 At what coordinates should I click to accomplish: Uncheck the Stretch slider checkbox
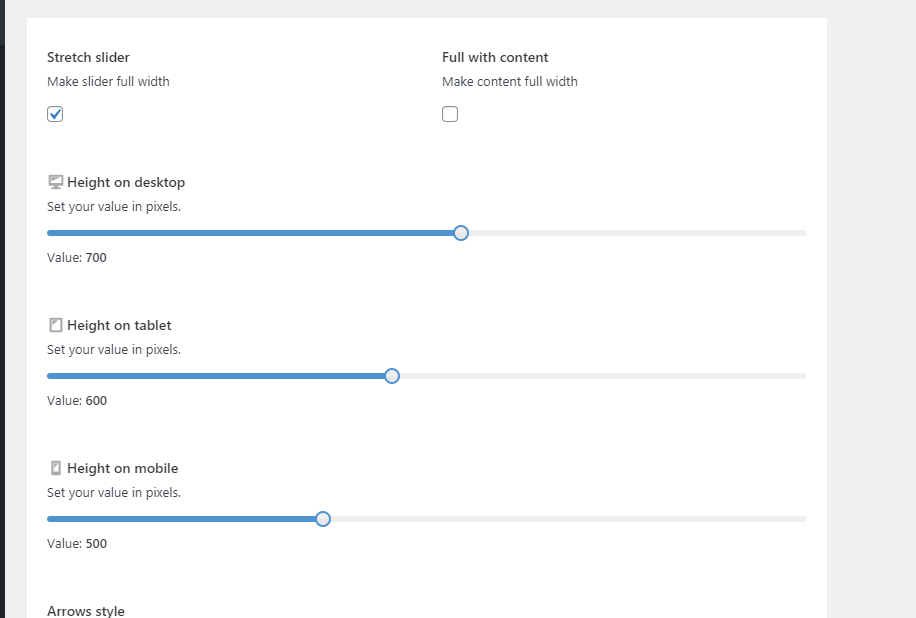55,114
